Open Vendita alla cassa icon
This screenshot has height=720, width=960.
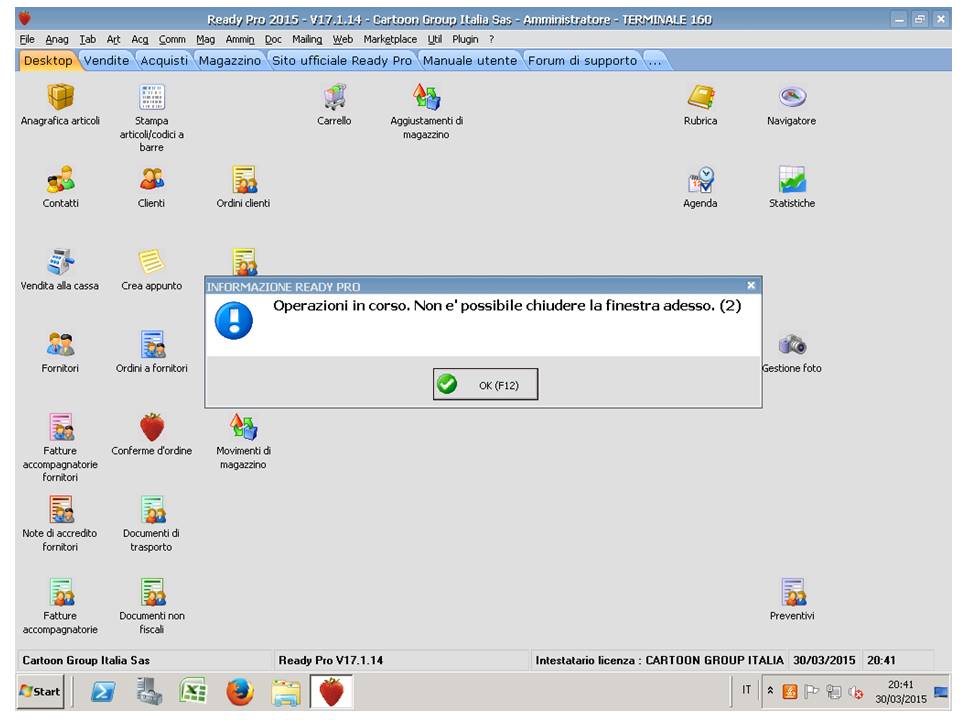(x=60, y=262)
